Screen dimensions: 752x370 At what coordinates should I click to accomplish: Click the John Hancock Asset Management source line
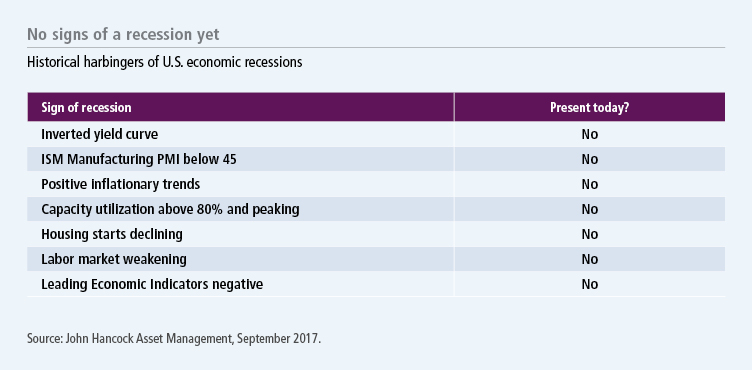(174, 338)
